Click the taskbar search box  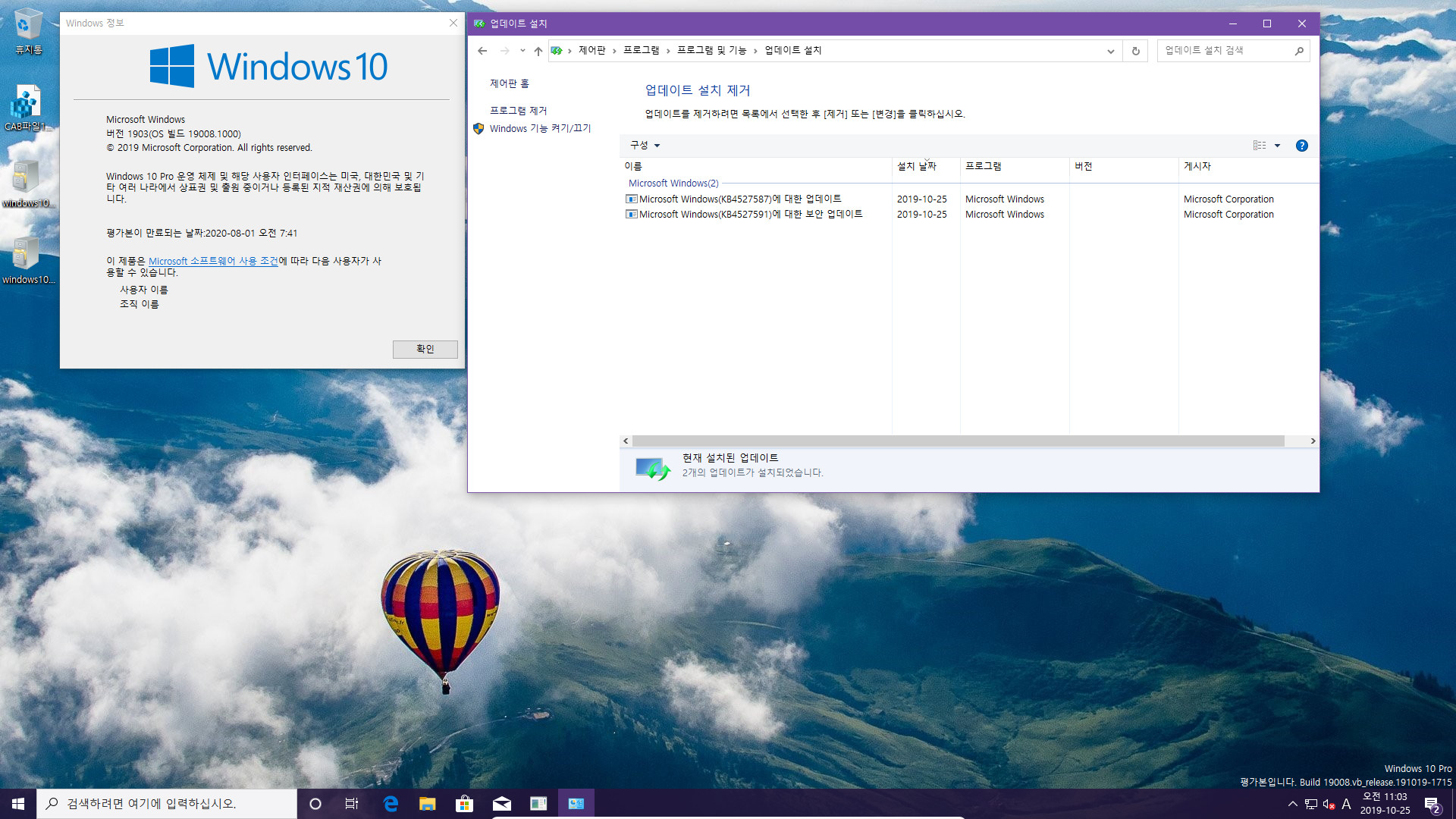pyautogui.click(x=167, y=804)
